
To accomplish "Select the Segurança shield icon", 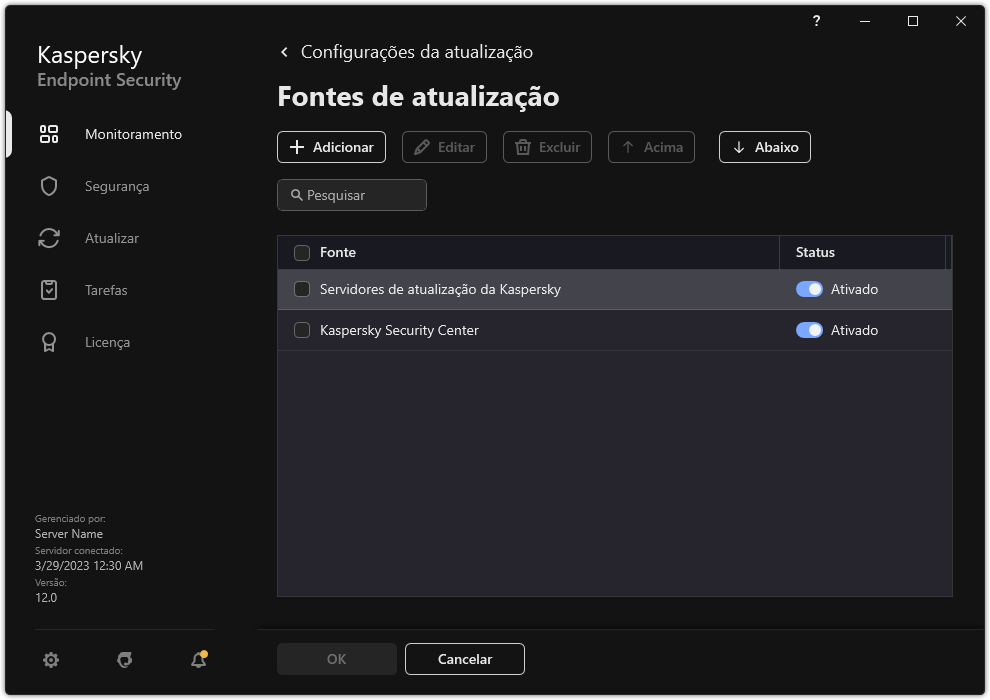I will click(48, 185).
